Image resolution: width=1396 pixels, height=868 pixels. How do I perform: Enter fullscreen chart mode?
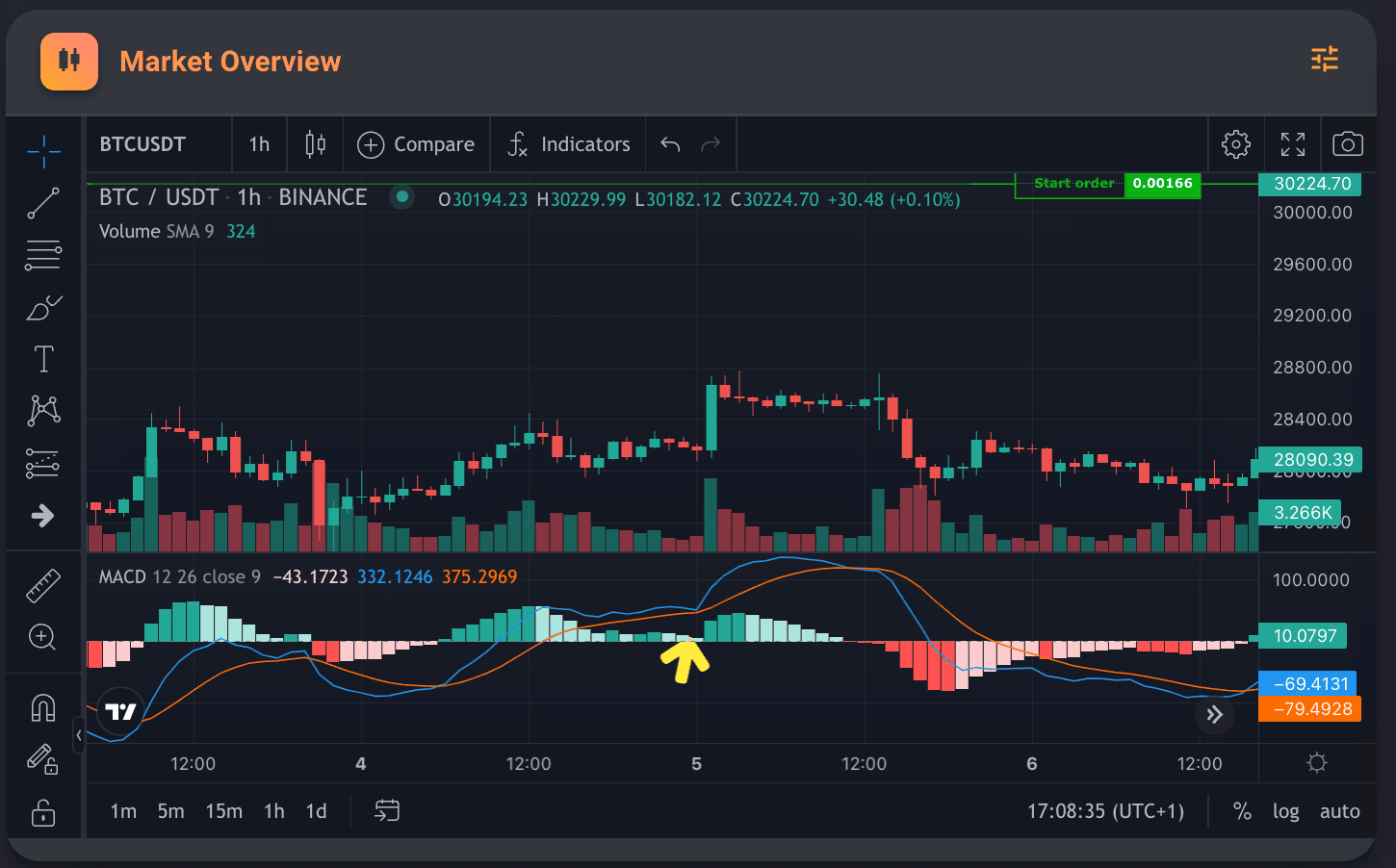(1292, 144)
